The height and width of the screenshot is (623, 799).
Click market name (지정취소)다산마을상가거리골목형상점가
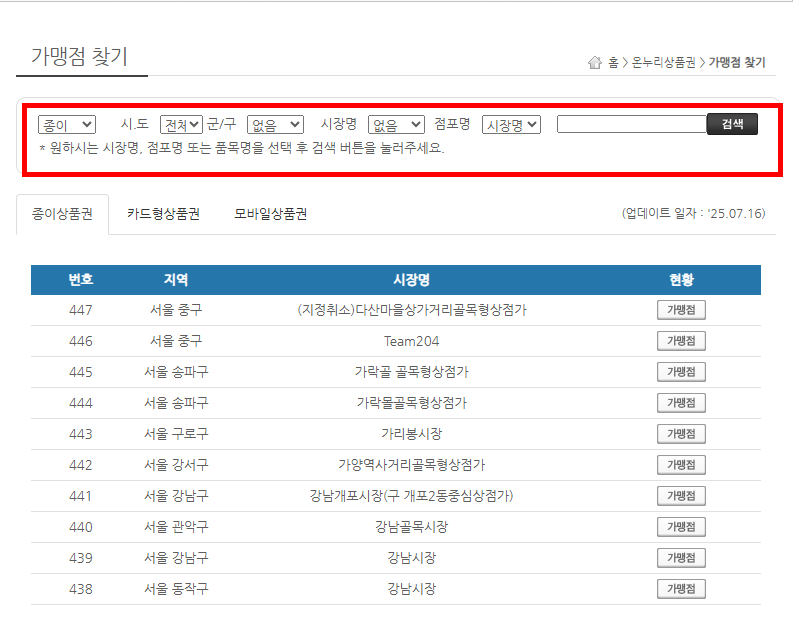click(411, 310)
